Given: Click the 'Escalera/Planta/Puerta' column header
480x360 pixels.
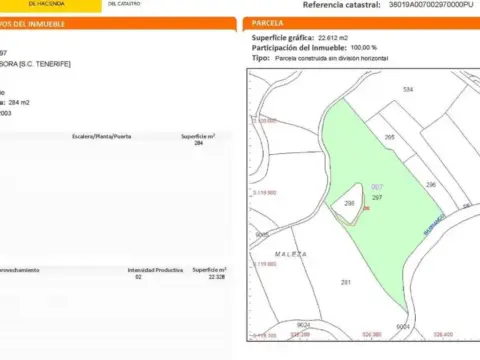Looking at the screenshot, I should pos(102,136).
